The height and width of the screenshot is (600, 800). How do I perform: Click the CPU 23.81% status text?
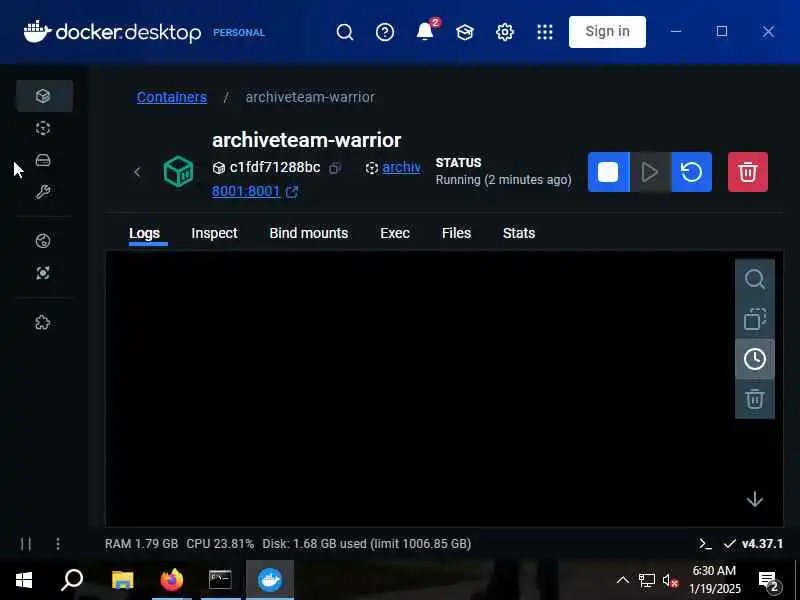(220, 544)
